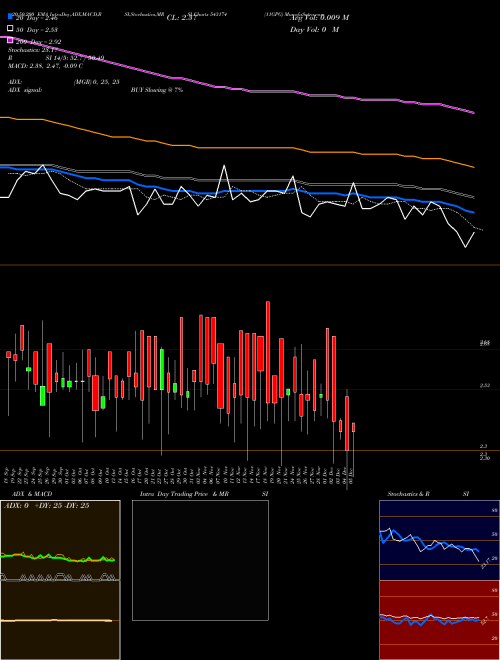Click the tall green candlestick
Viewport: 500px width, 660px height.
(162, 369)
